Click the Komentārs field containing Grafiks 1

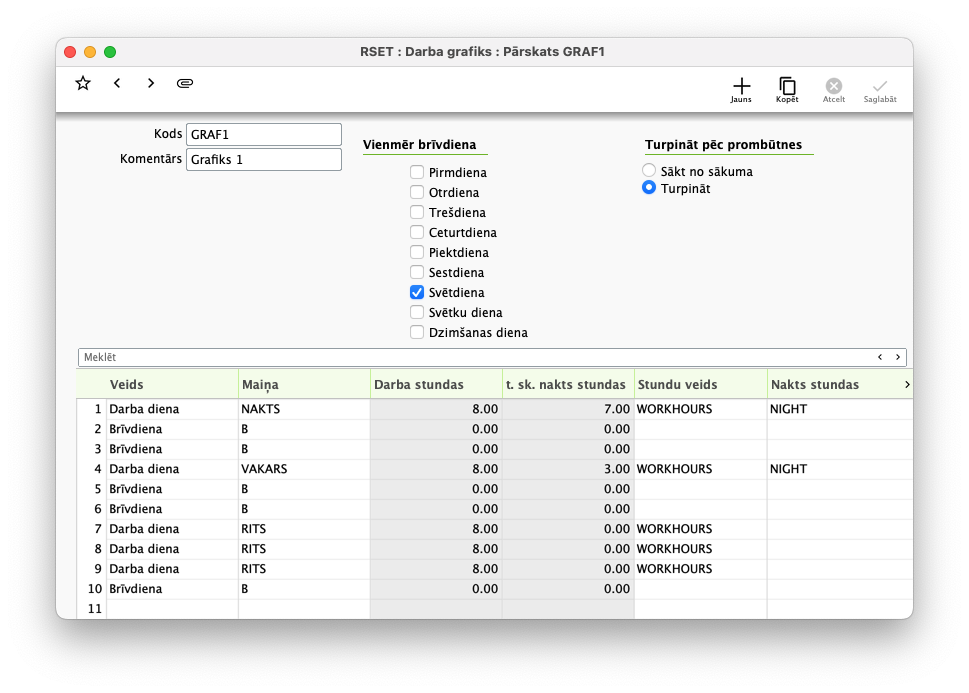click(x=264, y=159)
